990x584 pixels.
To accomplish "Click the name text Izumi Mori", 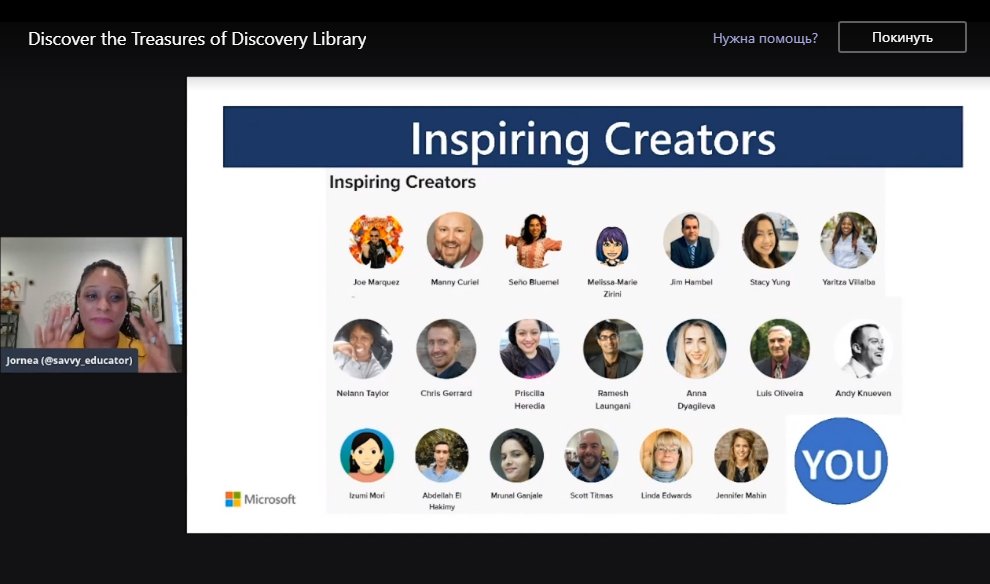I will tap(367, 495).
